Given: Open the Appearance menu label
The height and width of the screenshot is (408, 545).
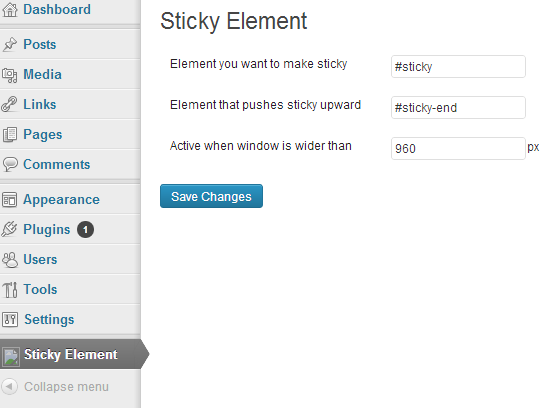Looking at the screenshot, I should 61,199.
